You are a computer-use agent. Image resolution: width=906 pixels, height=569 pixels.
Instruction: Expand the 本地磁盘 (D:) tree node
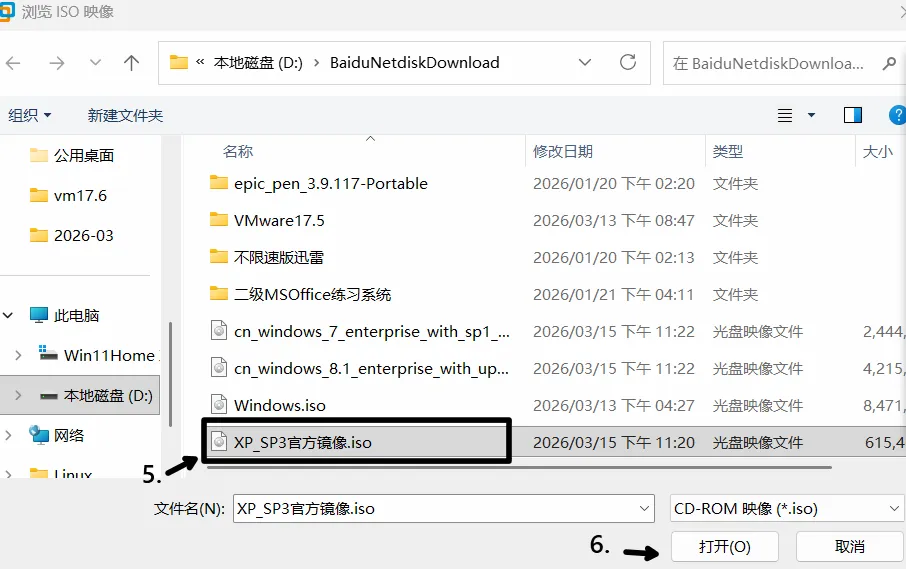point(18,395)
